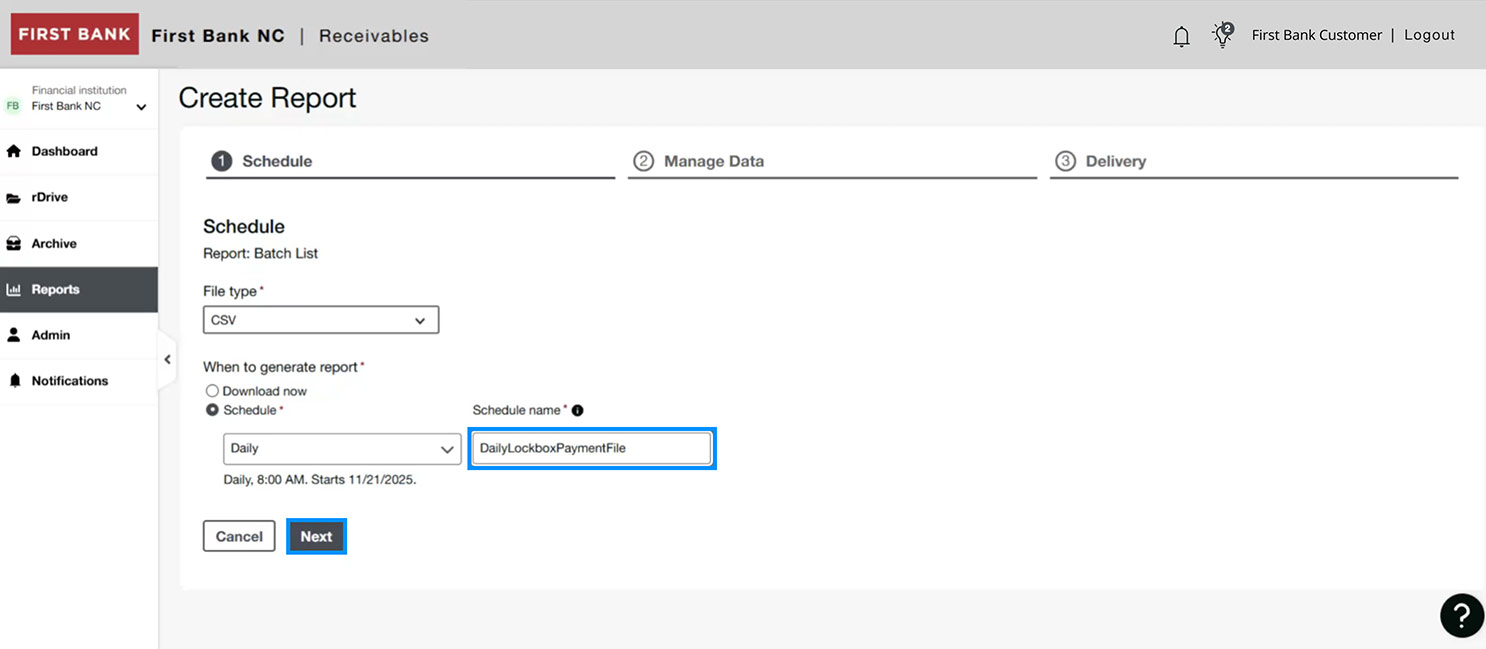This screenshot has width=1486, height=649.
Task: Click the Next button
Action: [316, 536]
